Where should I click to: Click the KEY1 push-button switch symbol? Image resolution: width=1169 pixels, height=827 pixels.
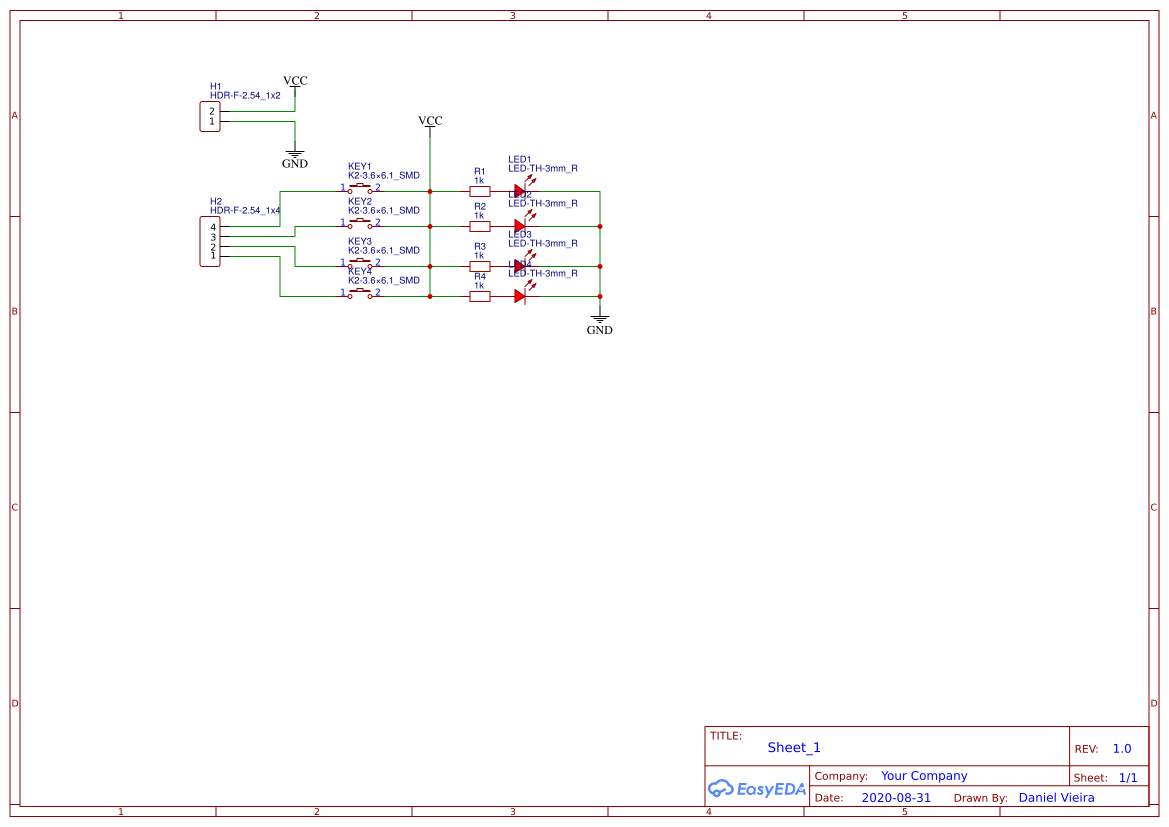[360, 188]
